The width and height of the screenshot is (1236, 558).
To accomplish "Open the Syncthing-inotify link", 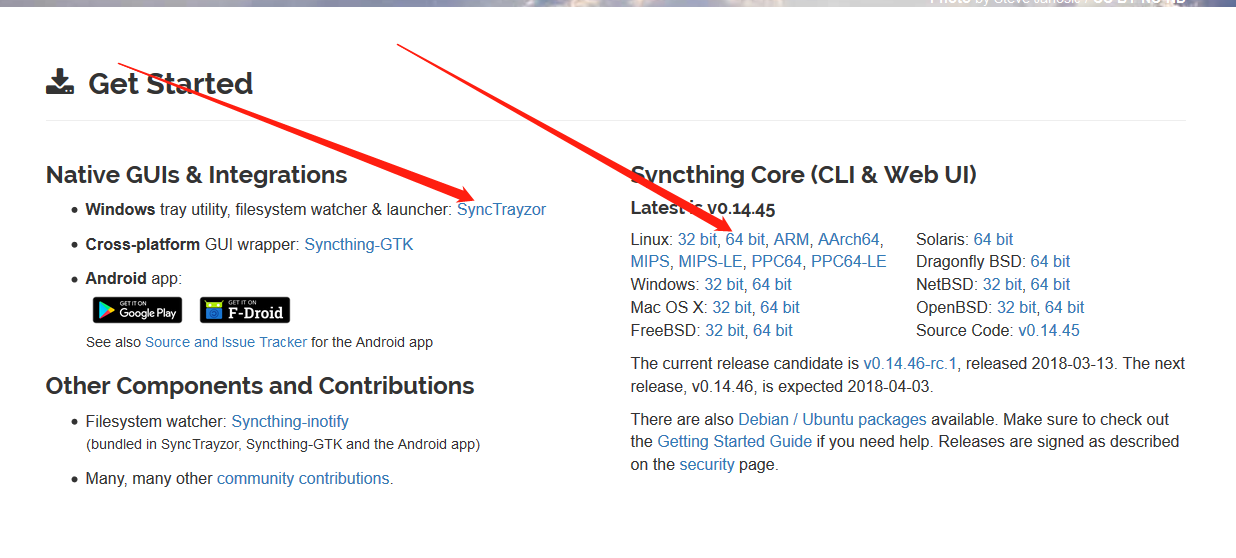I will (x=290, y=422).
